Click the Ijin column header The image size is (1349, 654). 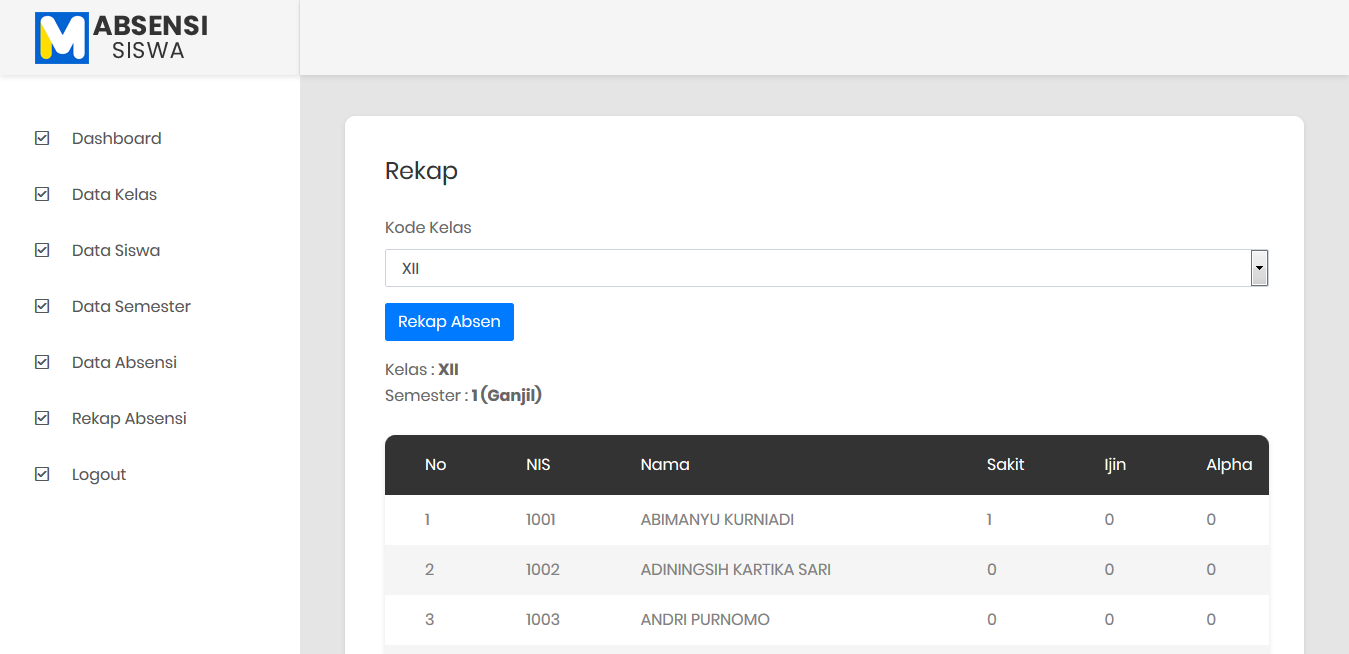tap(1115, 464)
